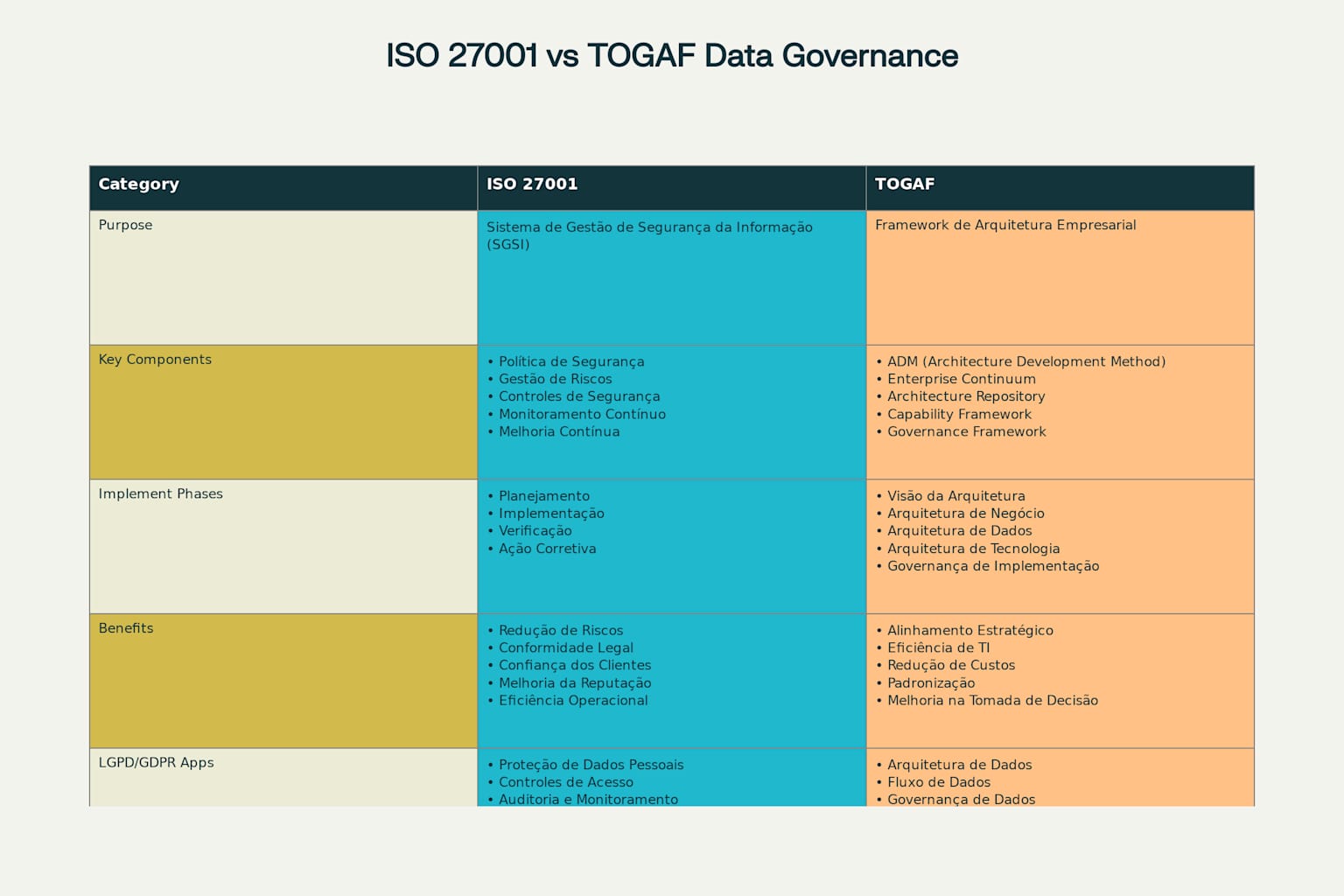
Task: Click the Key Components row label
Action: click(154, 360)
